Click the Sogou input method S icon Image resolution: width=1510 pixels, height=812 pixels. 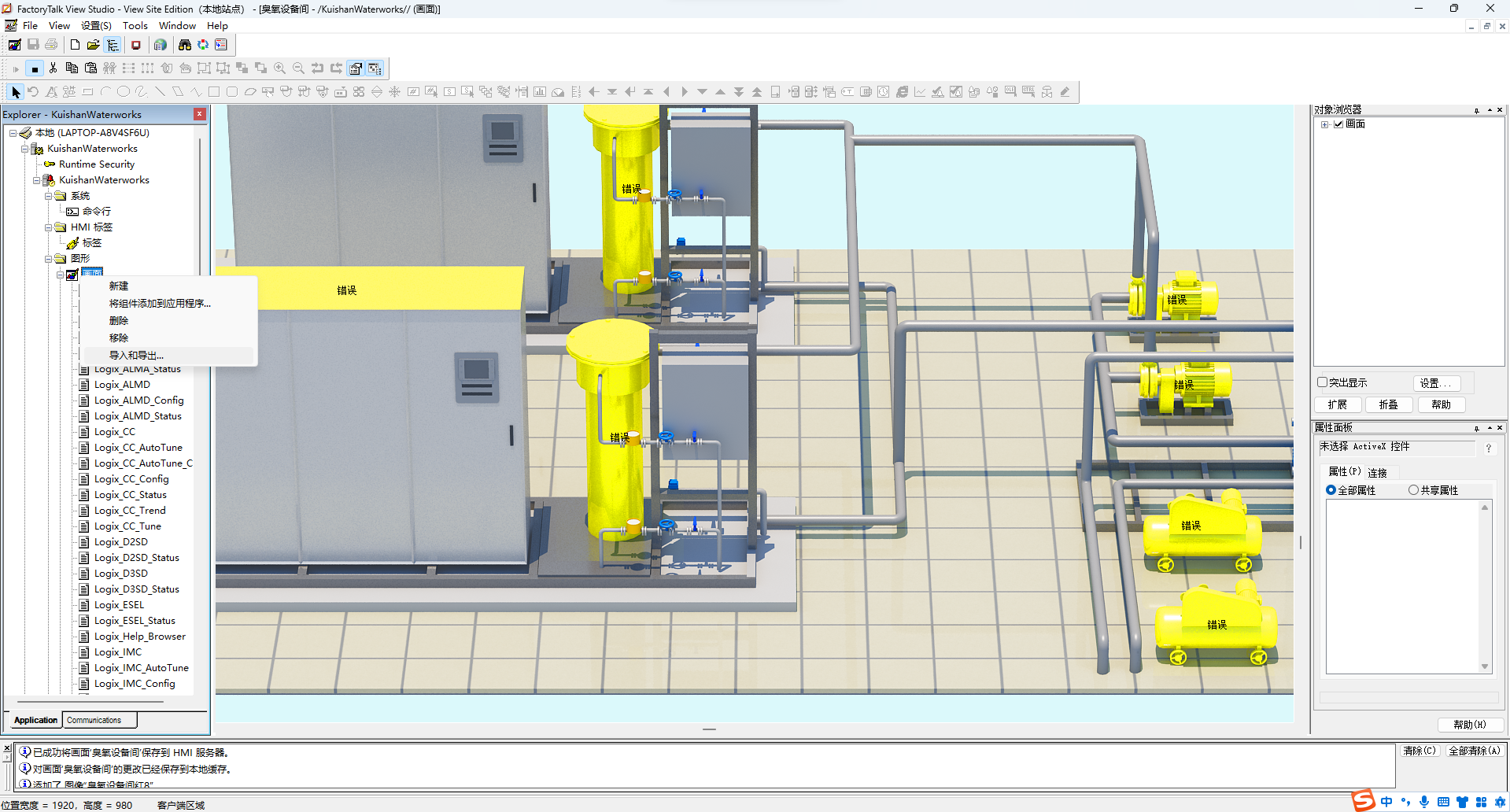click(1364, 801)
